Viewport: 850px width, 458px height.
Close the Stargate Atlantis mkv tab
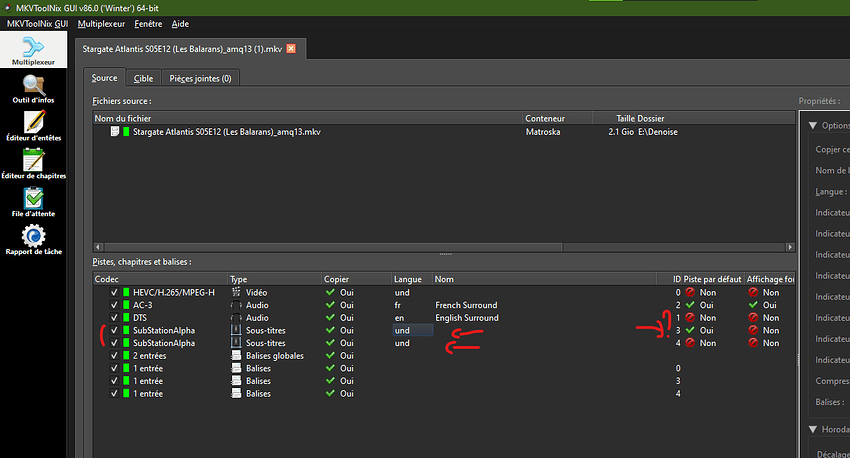[291, 49]
